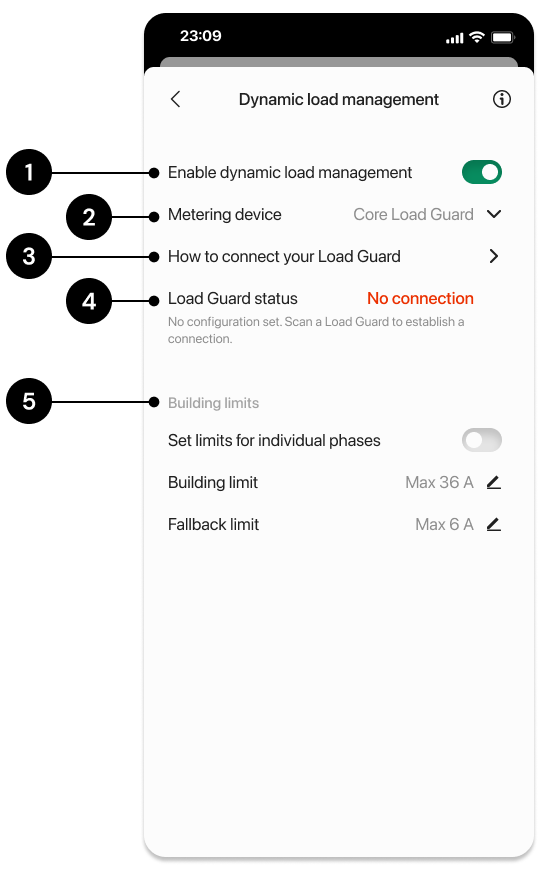This screenshot has height=884, width=548.
Task: Select the Metering device row label
Action: tap(224, 214)
